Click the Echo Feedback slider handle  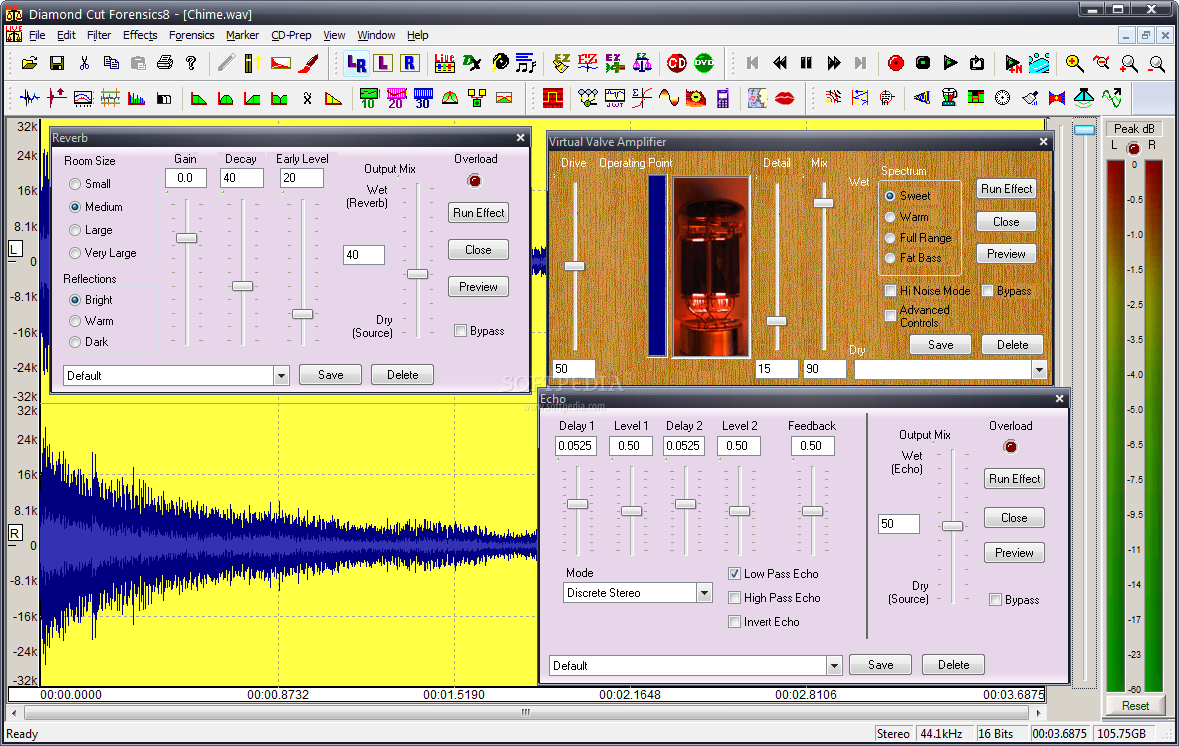[x=812, y=511]
